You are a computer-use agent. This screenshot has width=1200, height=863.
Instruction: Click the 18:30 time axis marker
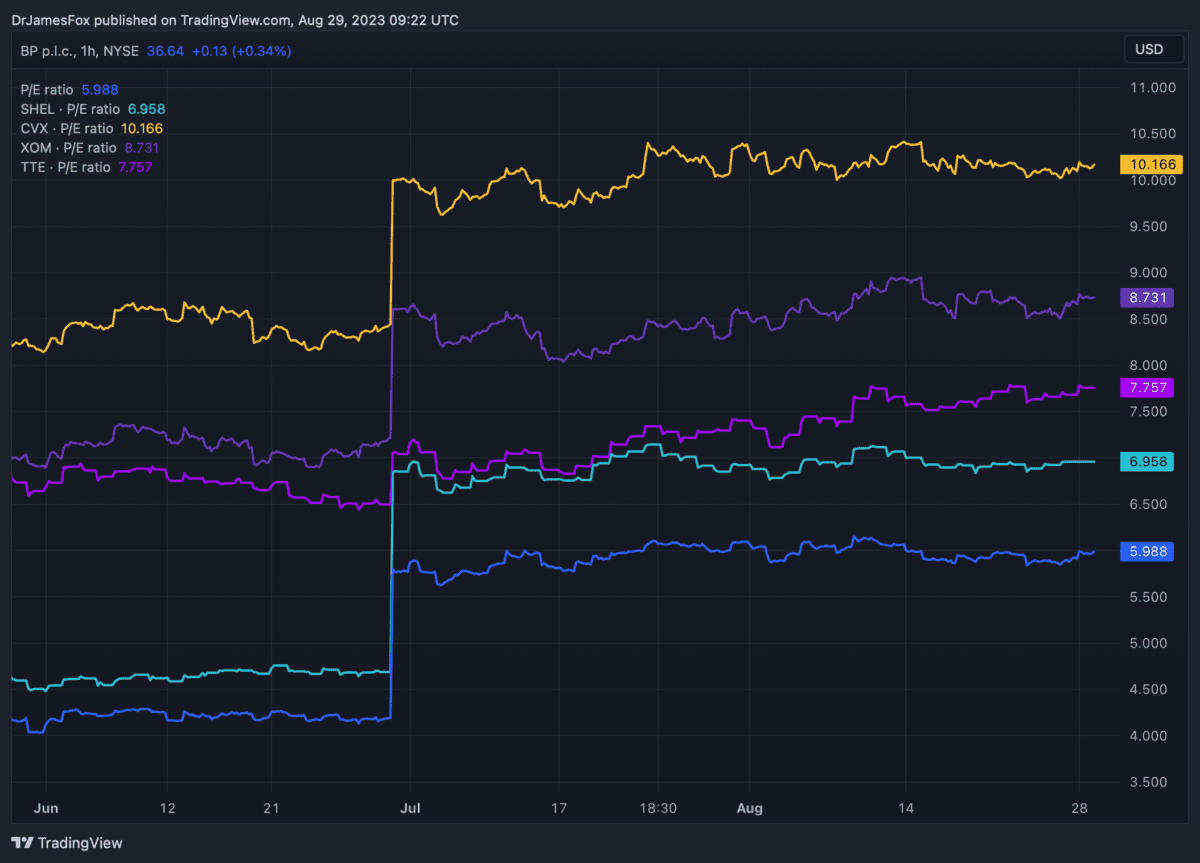658,807
